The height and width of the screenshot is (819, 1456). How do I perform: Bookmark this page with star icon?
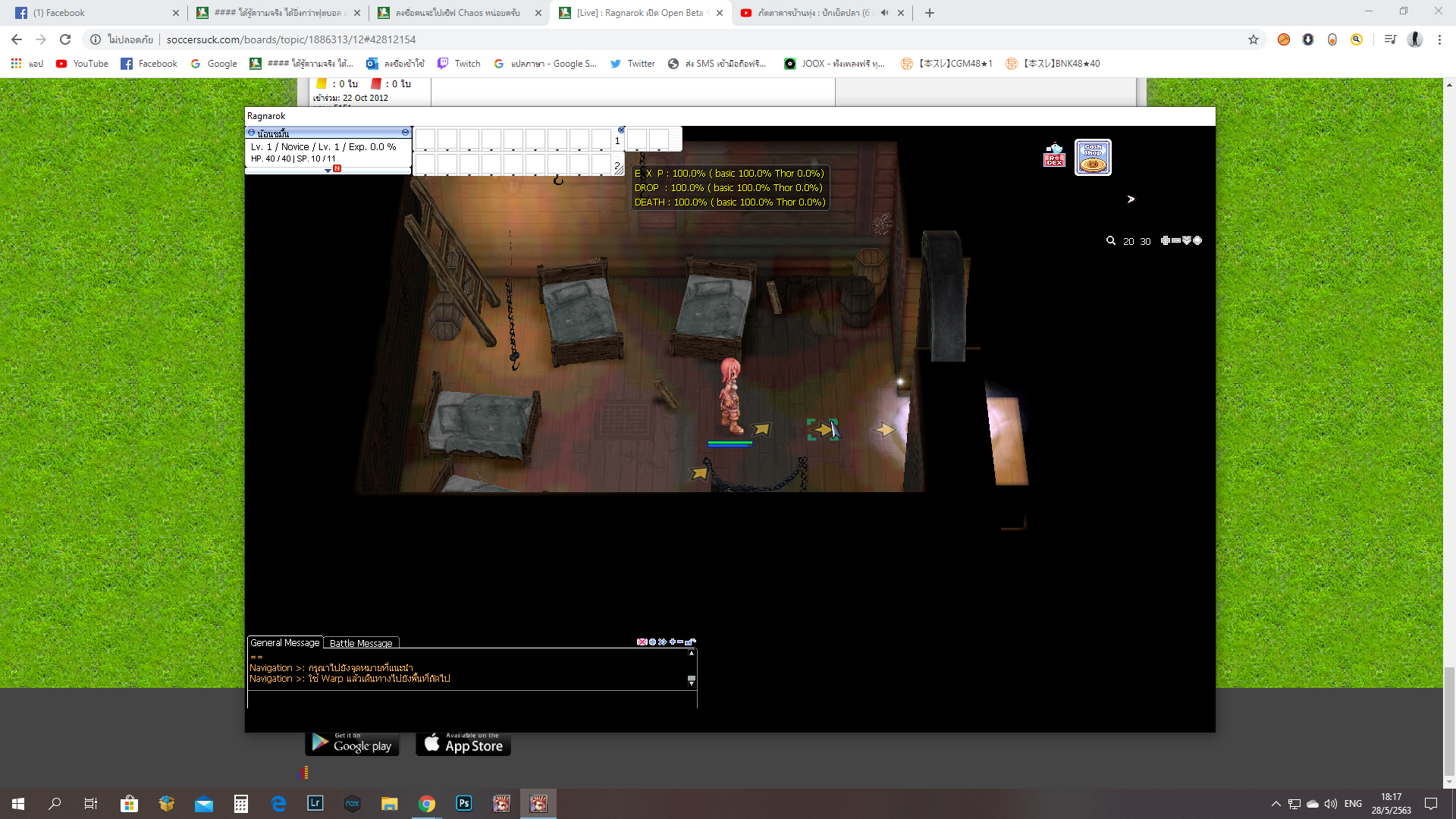coord(1254,39)
